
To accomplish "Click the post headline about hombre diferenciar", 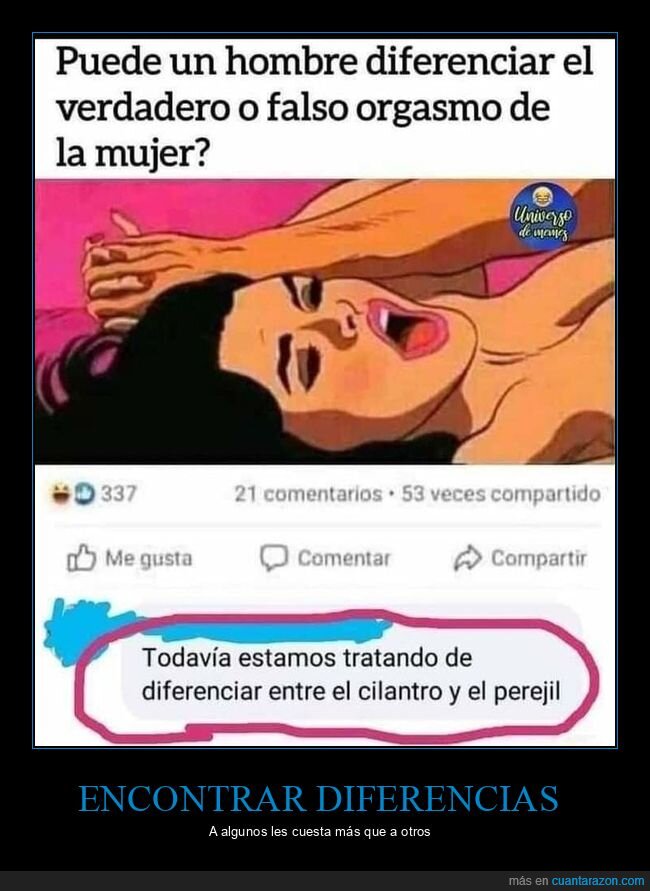I will [x=324, y=108].
